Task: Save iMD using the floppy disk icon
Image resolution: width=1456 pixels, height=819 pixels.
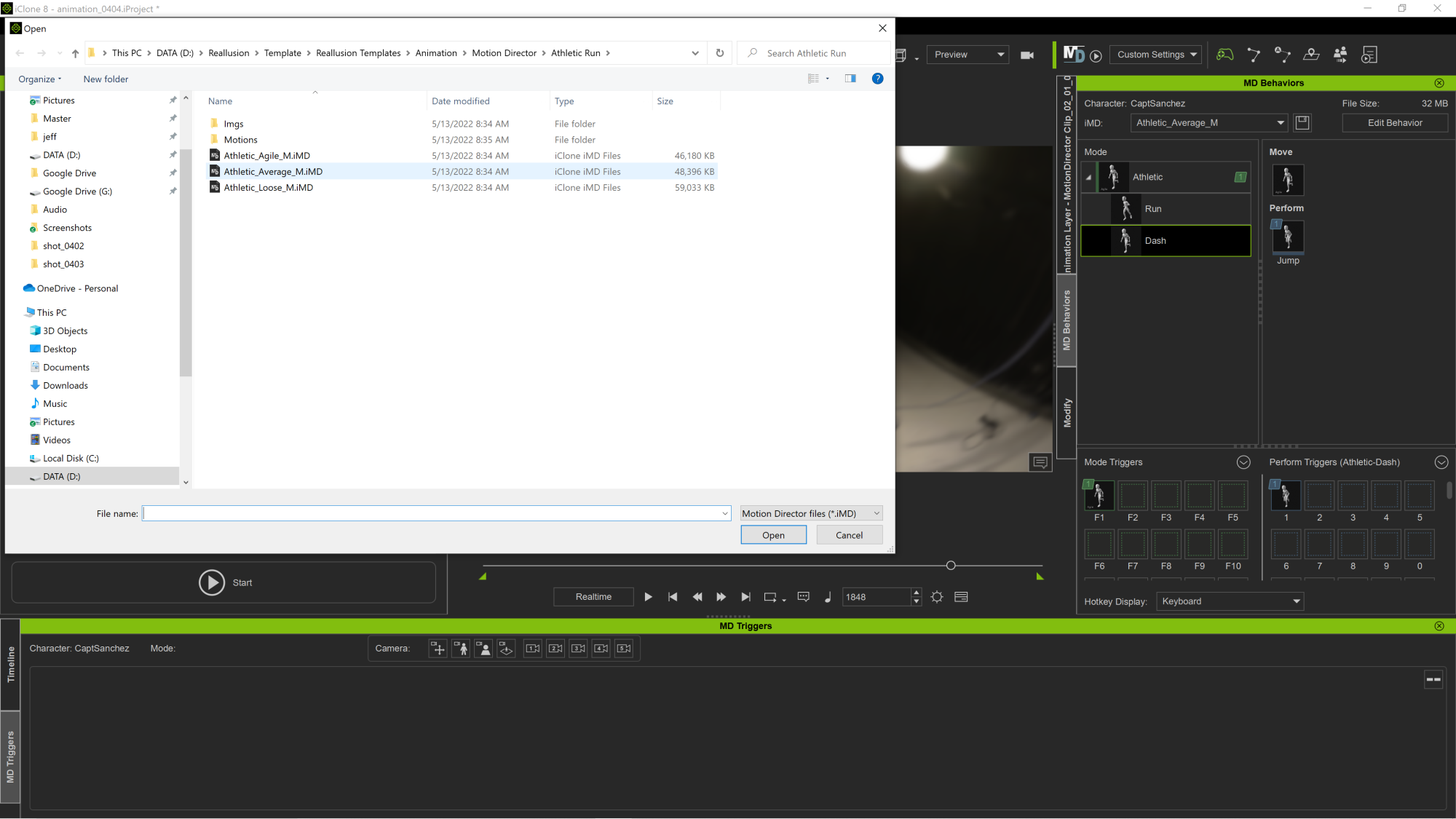Action: click(1302, 123)
